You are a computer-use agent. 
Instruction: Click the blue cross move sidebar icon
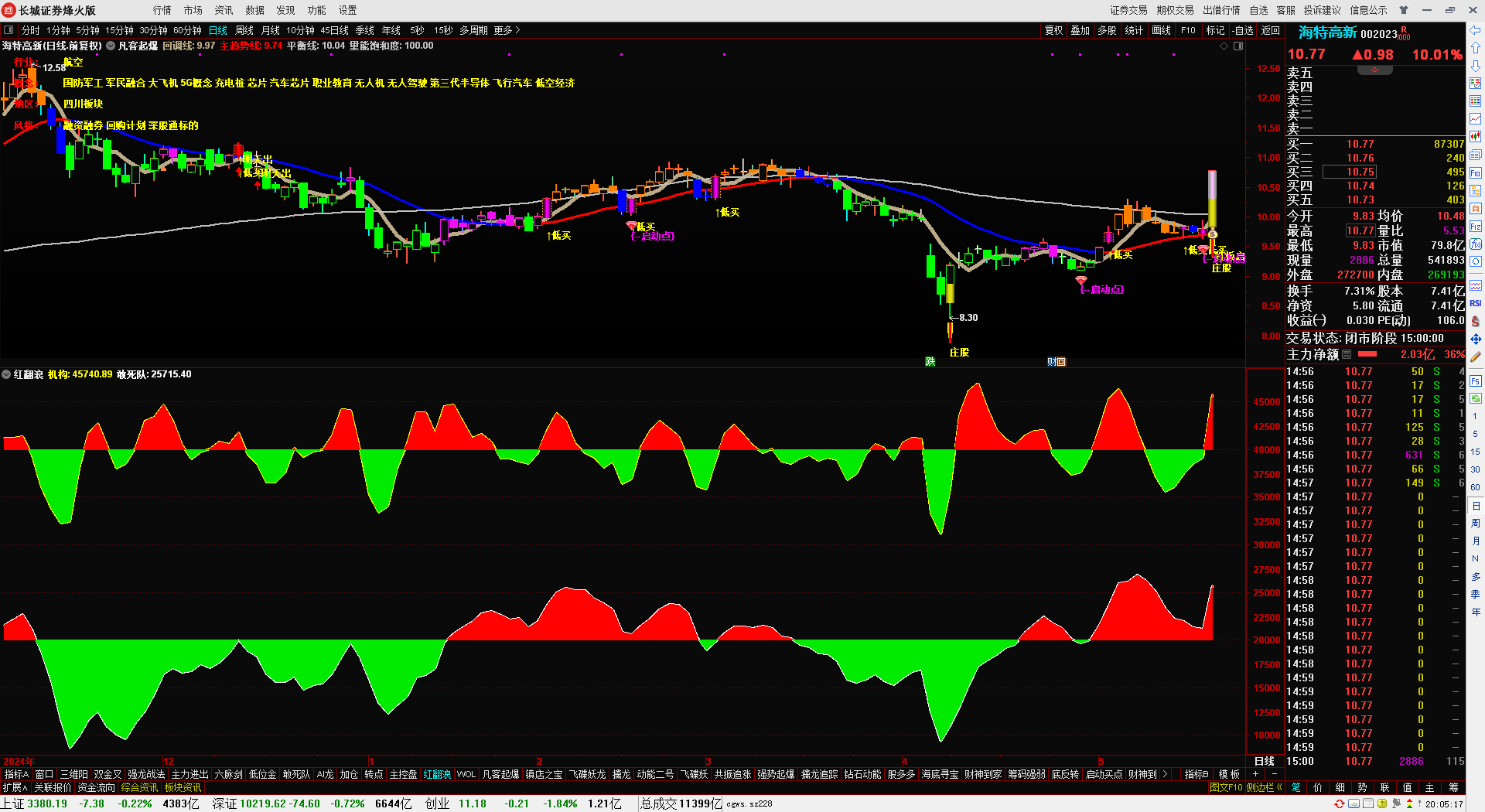(1476, 339)
